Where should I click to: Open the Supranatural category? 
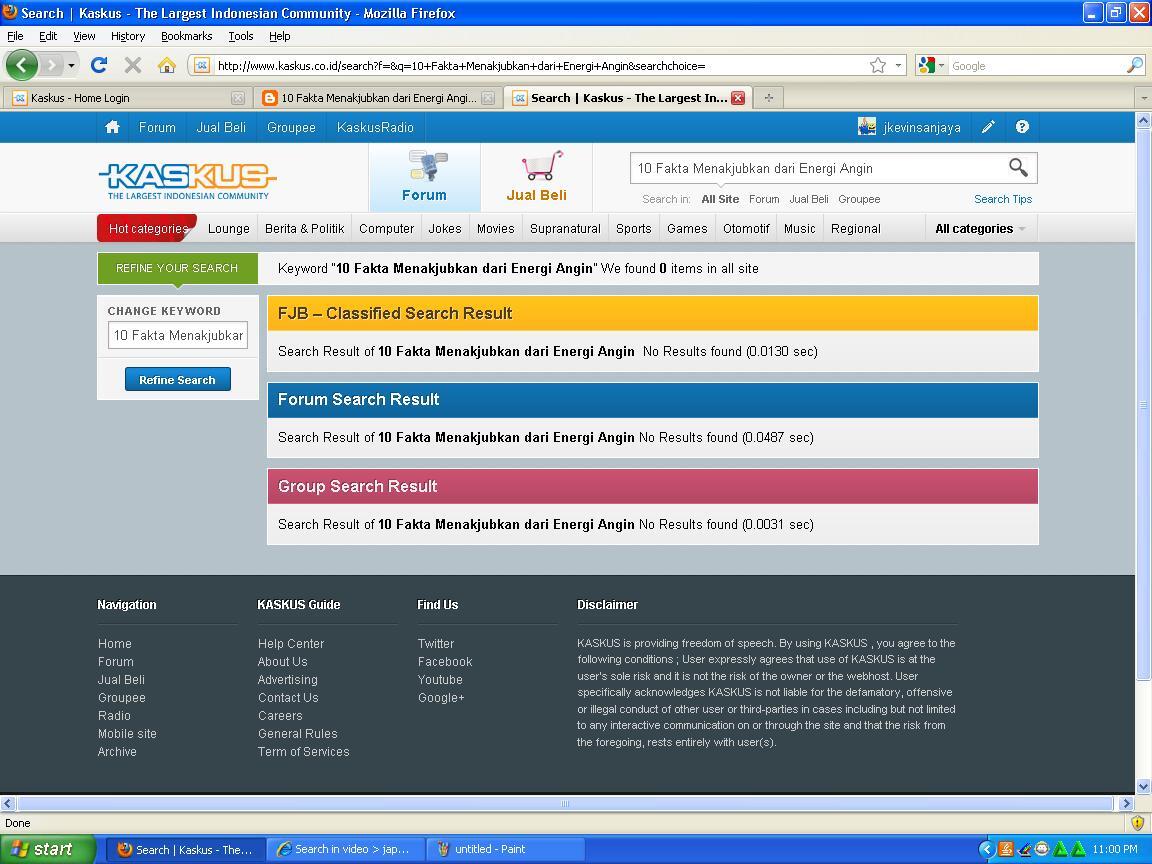click(x=565, y=228)
